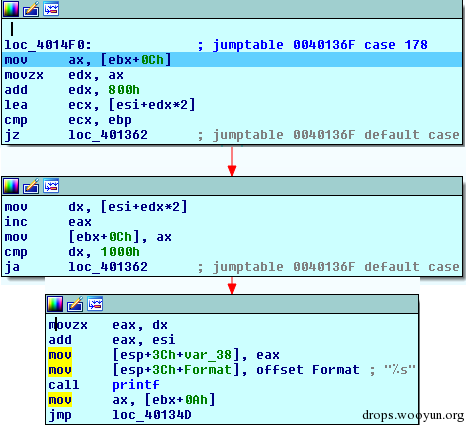
Task: Click color icon of printf block
Action: tap(55, 304)
